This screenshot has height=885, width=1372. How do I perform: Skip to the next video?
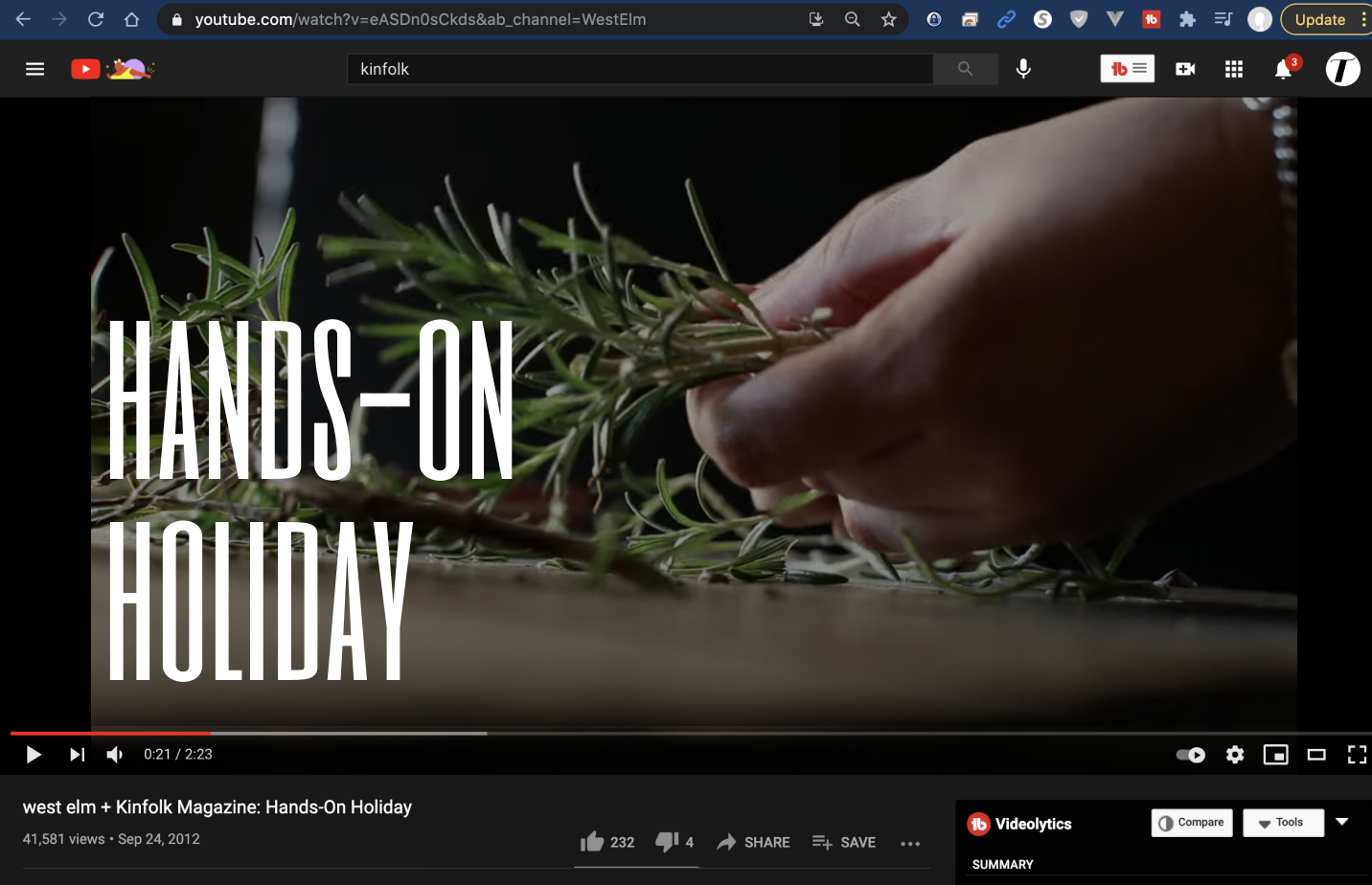[x=78, y=755]
